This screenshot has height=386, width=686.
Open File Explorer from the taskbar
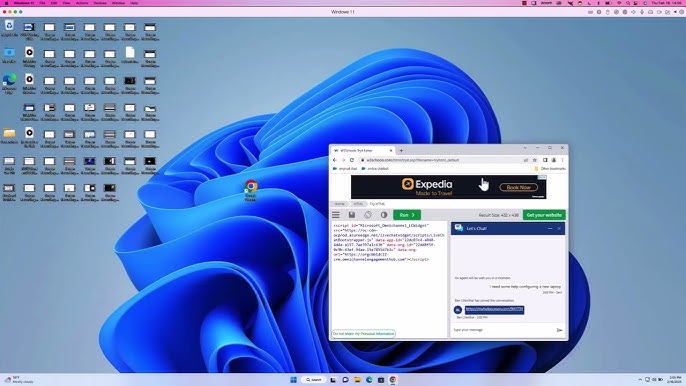click(x=357, y=379)
